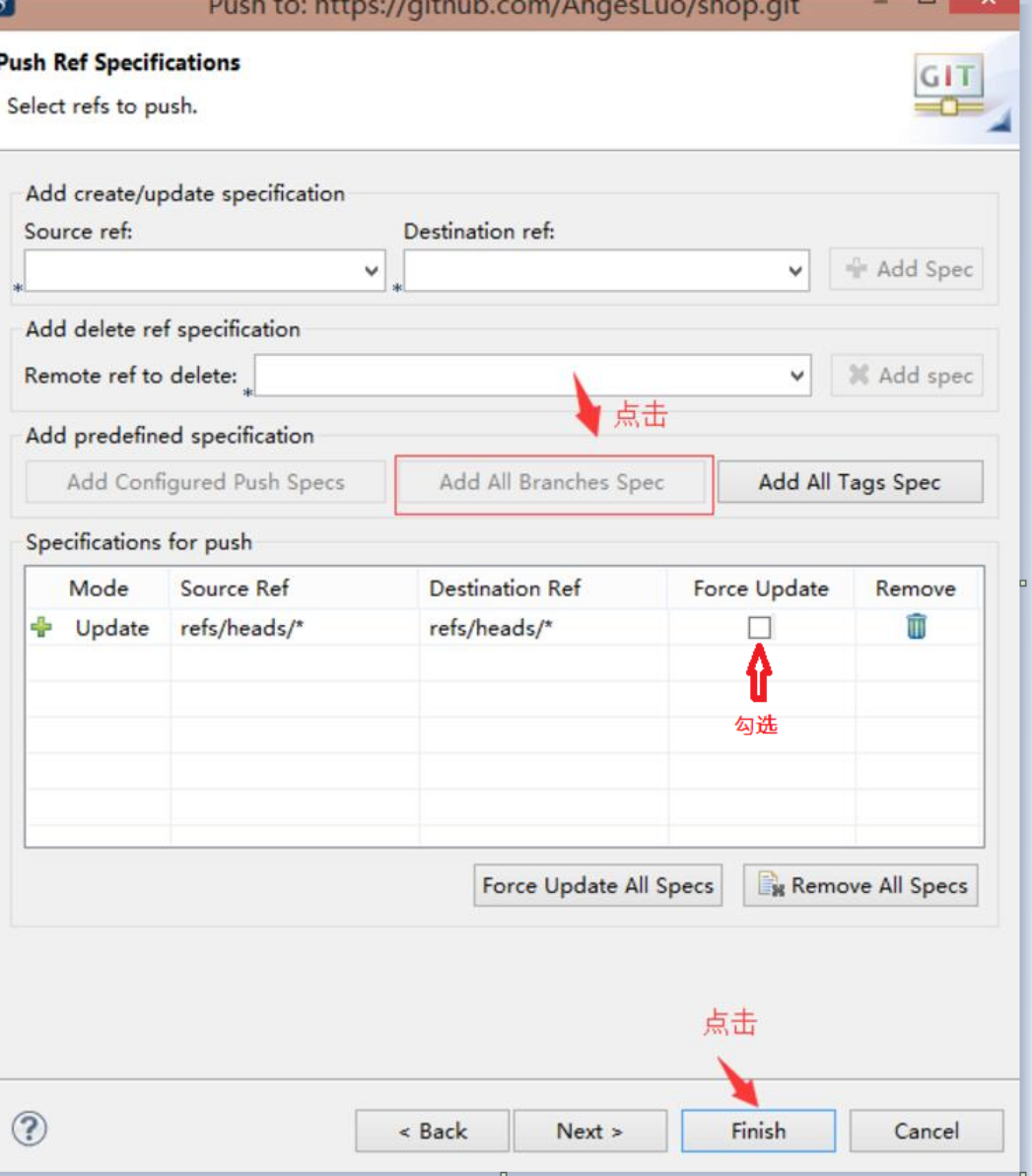Click Add All Tags Spec
1032x1176 pixels.
click(x=851, y=481)
